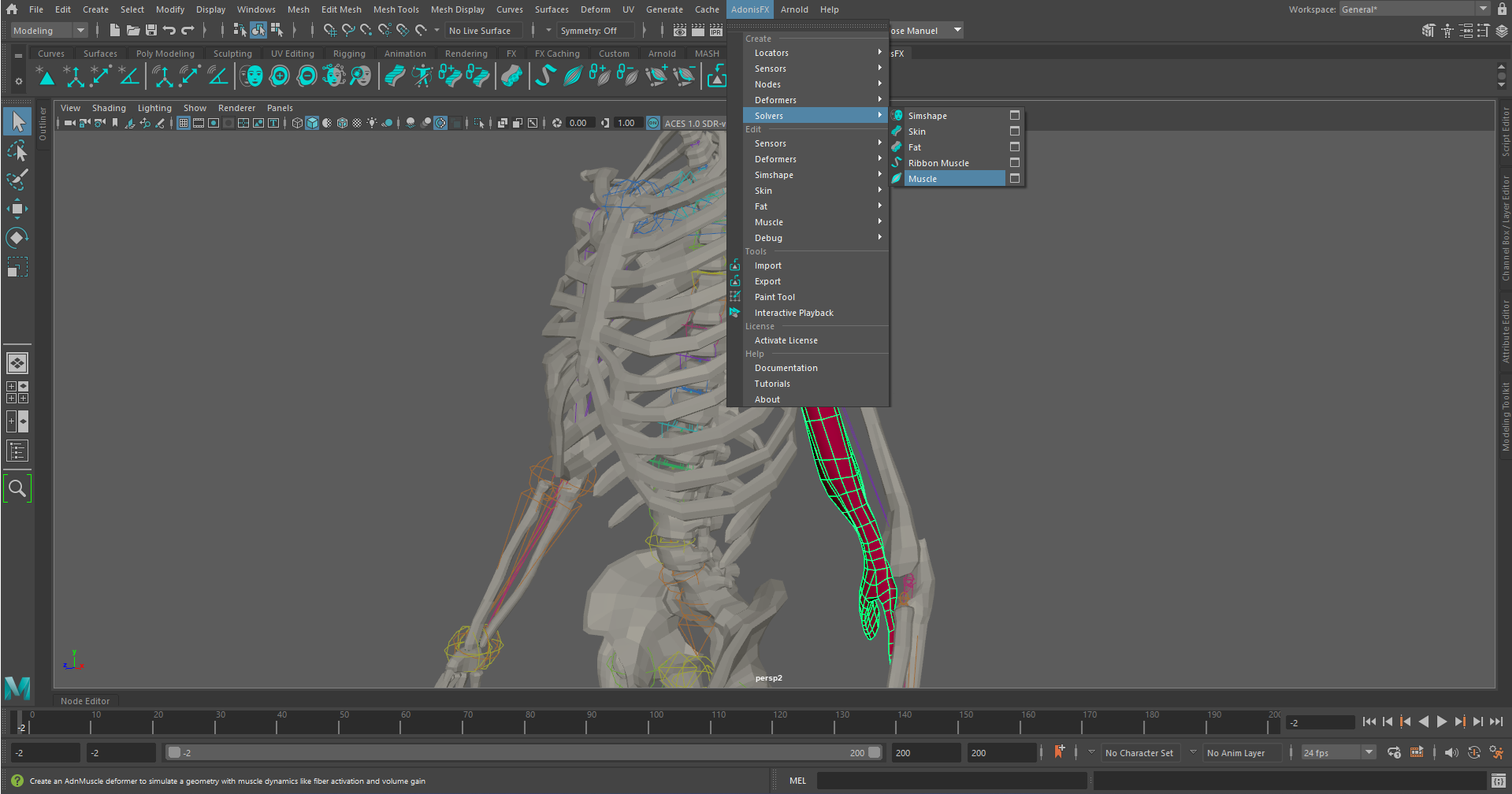Click the MEL command line input
The image size is (1512, 794).
click(x=952, y=781)
